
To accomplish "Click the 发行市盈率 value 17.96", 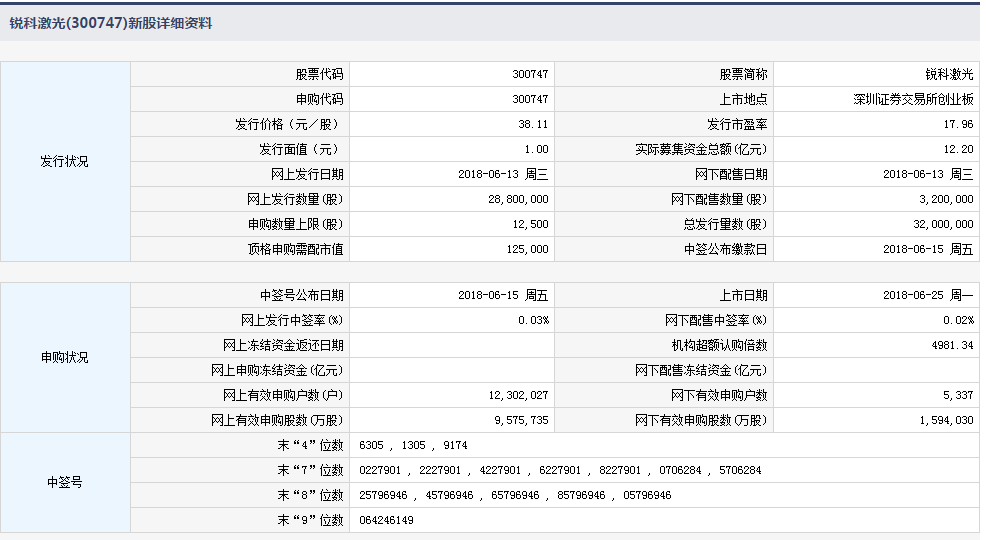I will pyautogui.click(x=959, y=125).
